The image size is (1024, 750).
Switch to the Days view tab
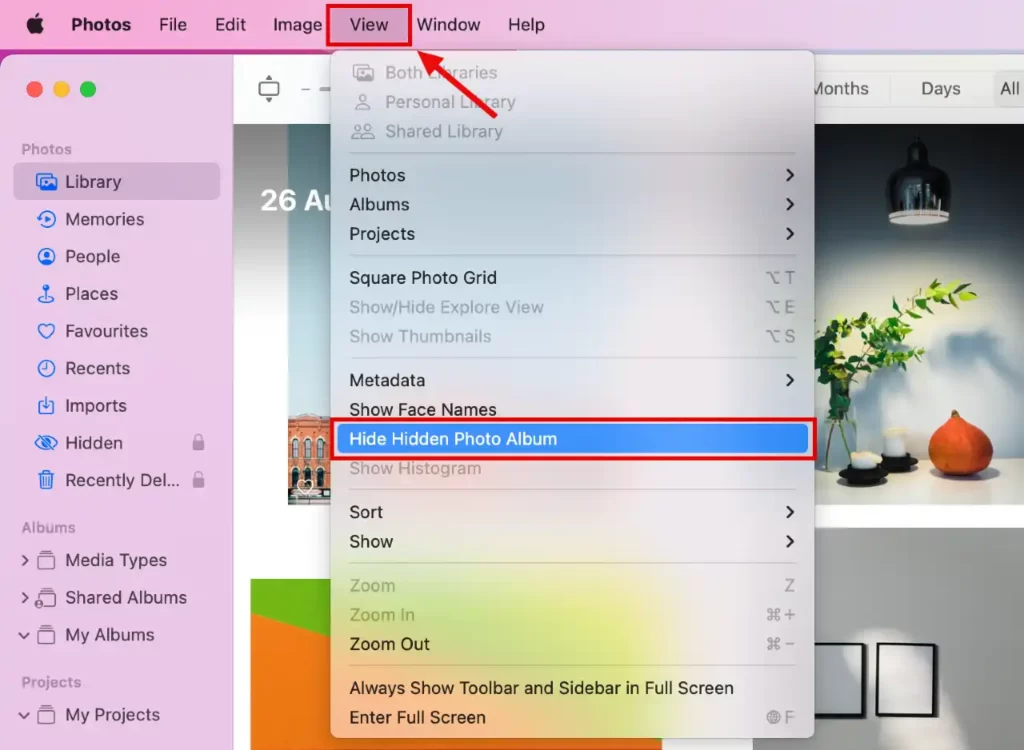pyautogui.click(x=940, y=88)
